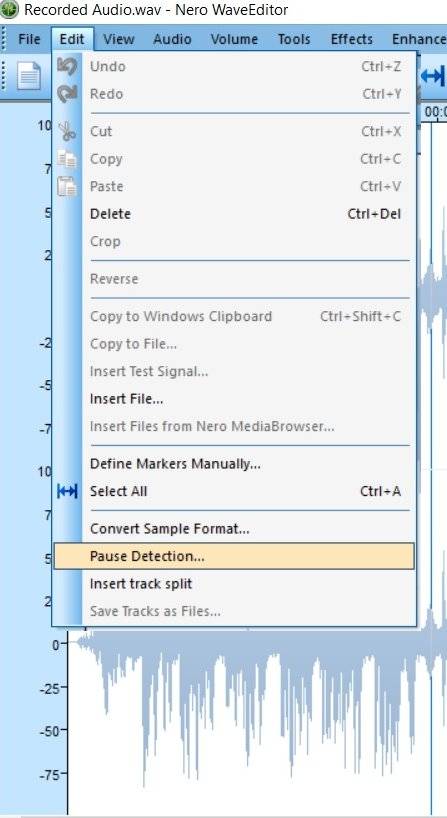Click the Nero WaveEditor app icon in the title bar
Image resolution: width=447 pixels, height=818 pixels.
pos(9,9)
